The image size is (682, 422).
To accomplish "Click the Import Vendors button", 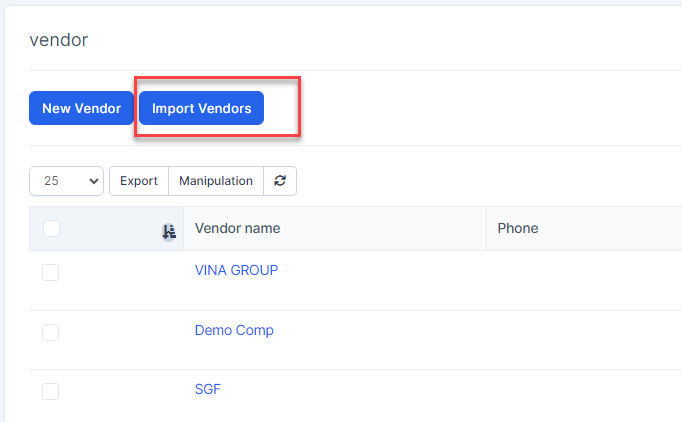I will pyautogui.click(x=201, y=108).
